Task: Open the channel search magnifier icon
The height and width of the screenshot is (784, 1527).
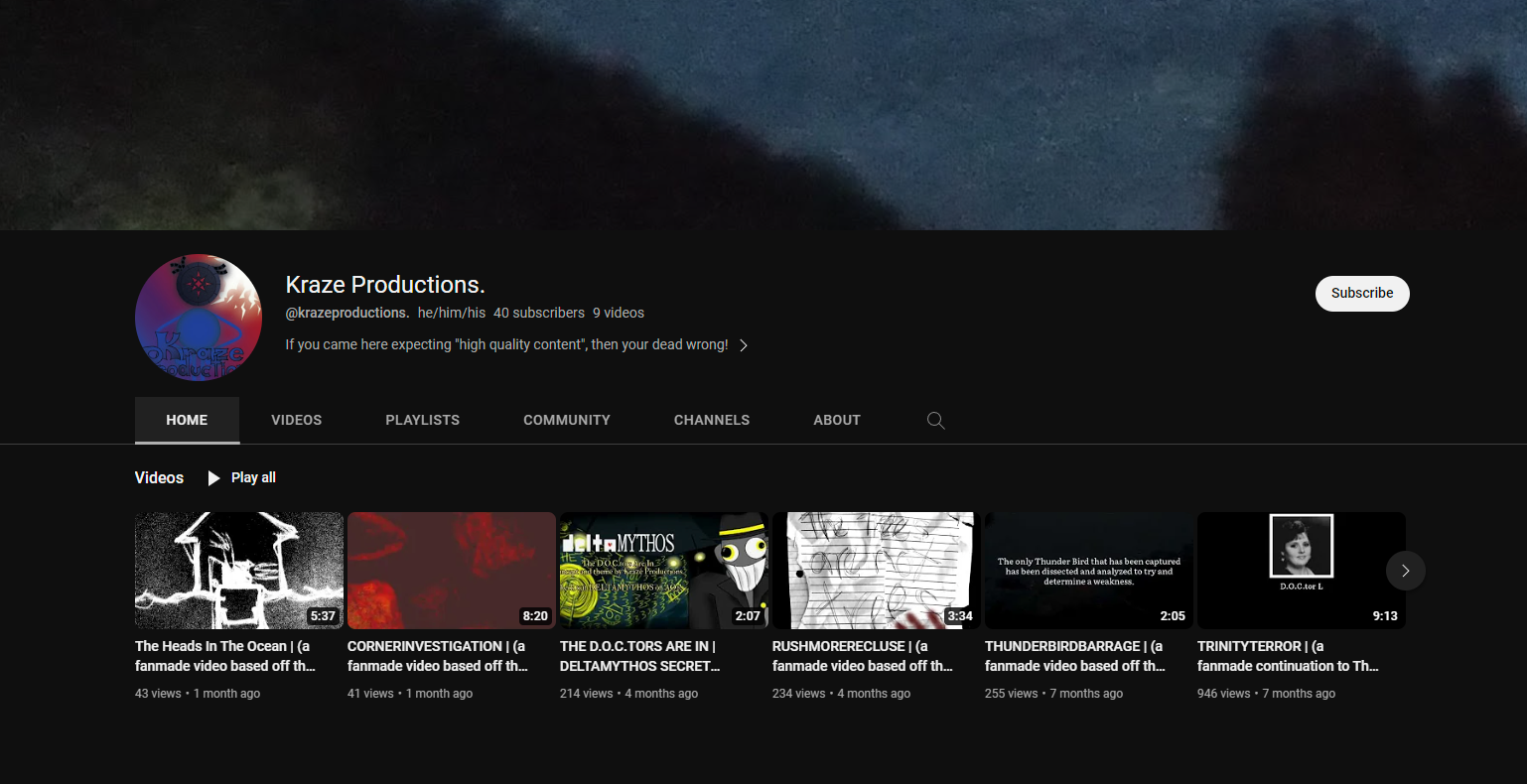Action: pyautogui.click(x=935, y=420)
